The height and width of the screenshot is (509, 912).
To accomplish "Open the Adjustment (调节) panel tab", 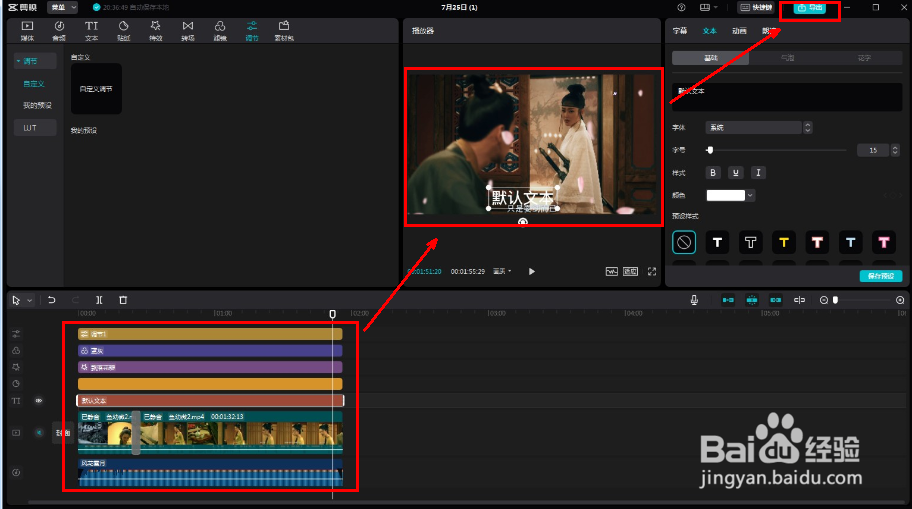I will pyautogui.click(x=252, y=30).
